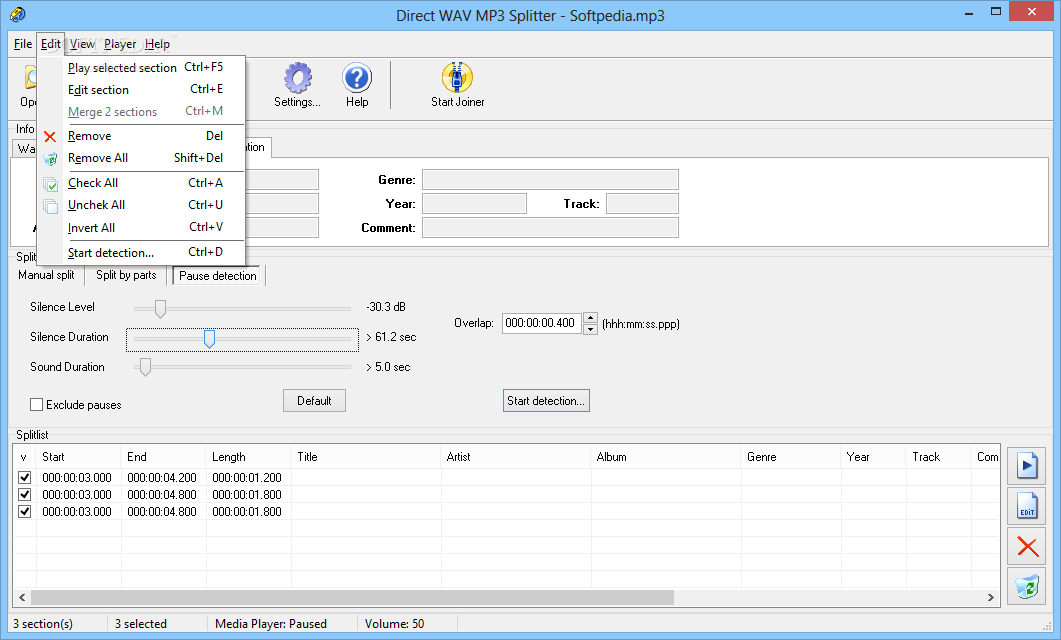Click the Album column header

pos(666,457)
